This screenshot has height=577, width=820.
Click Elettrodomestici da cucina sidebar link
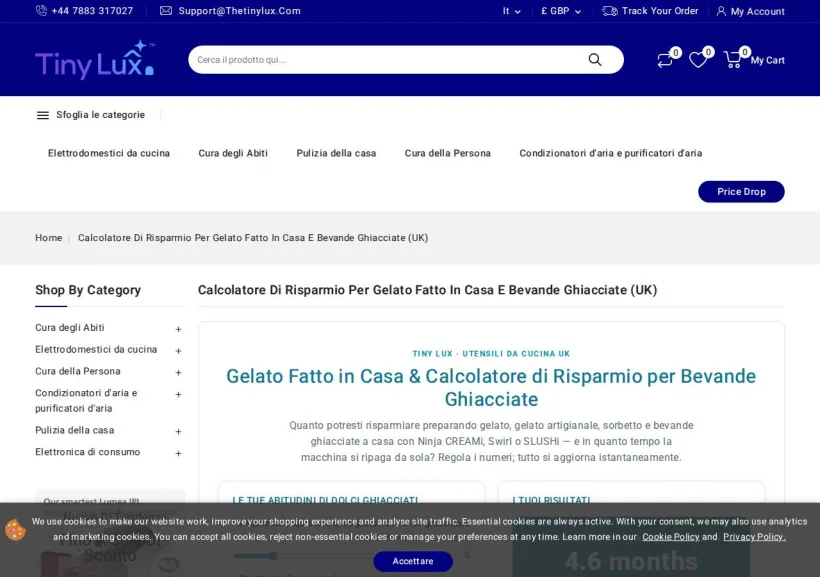tap(96, 349)
